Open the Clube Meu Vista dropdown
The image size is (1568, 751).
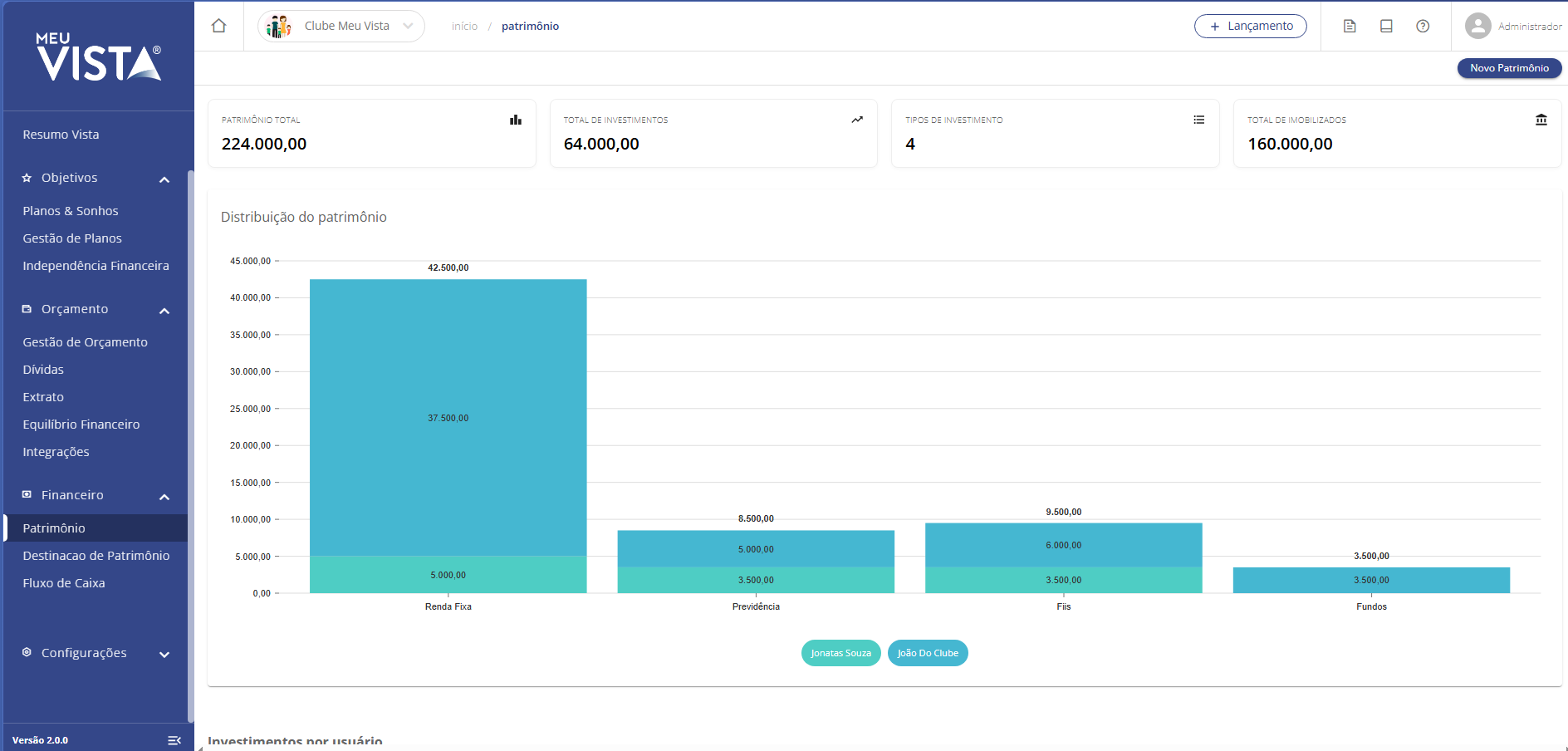pos(341,26)
